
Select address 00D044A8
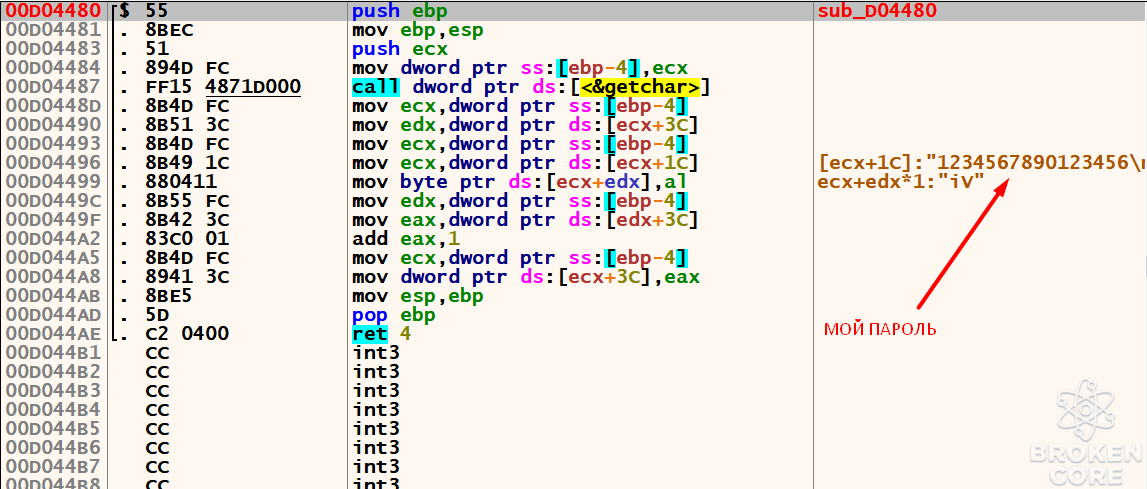pos(53,278)
